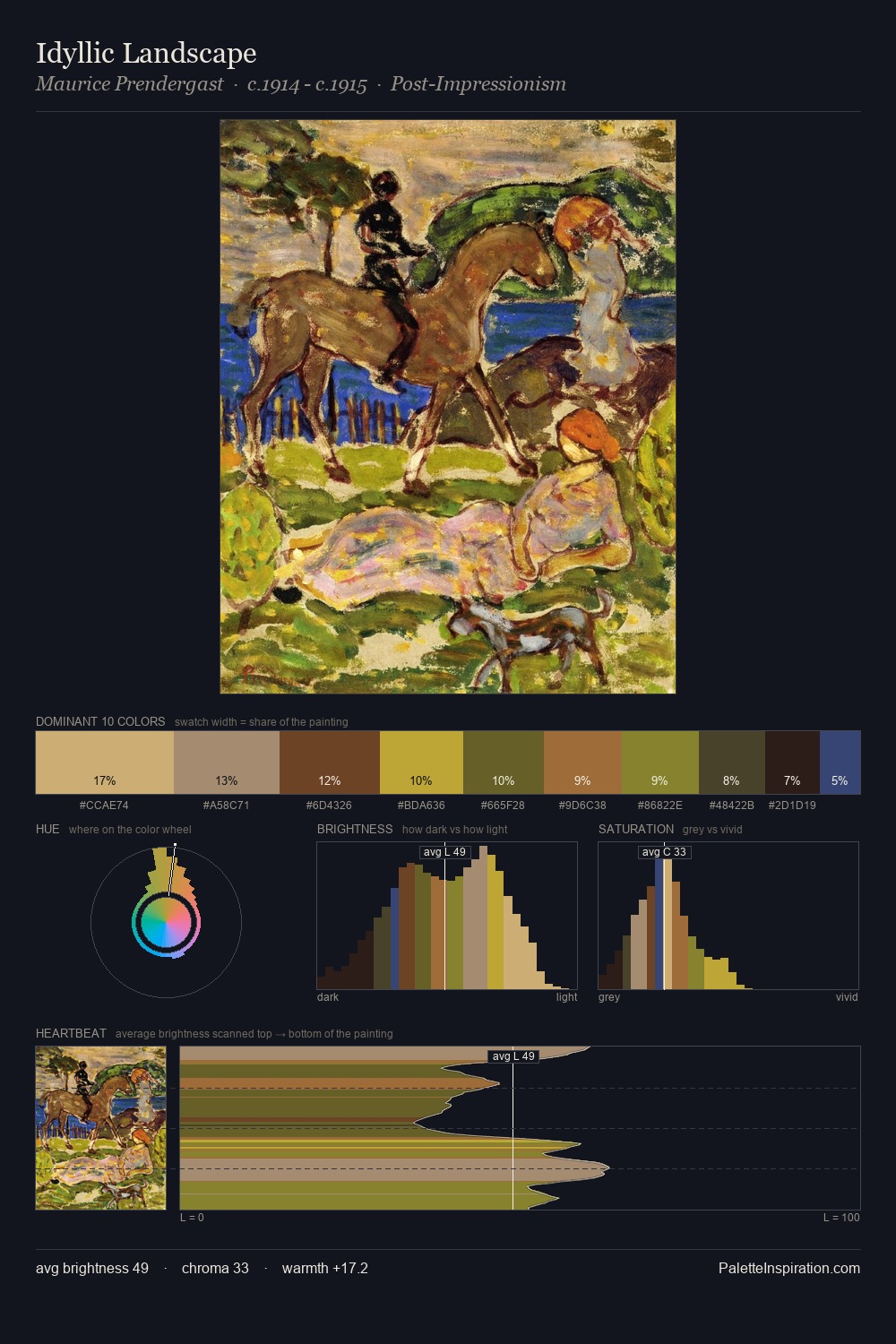This screenshot has height=1344, width=896.
Task: Click 'avg brightness 49' in the footer
Action: coord(92,1268)
